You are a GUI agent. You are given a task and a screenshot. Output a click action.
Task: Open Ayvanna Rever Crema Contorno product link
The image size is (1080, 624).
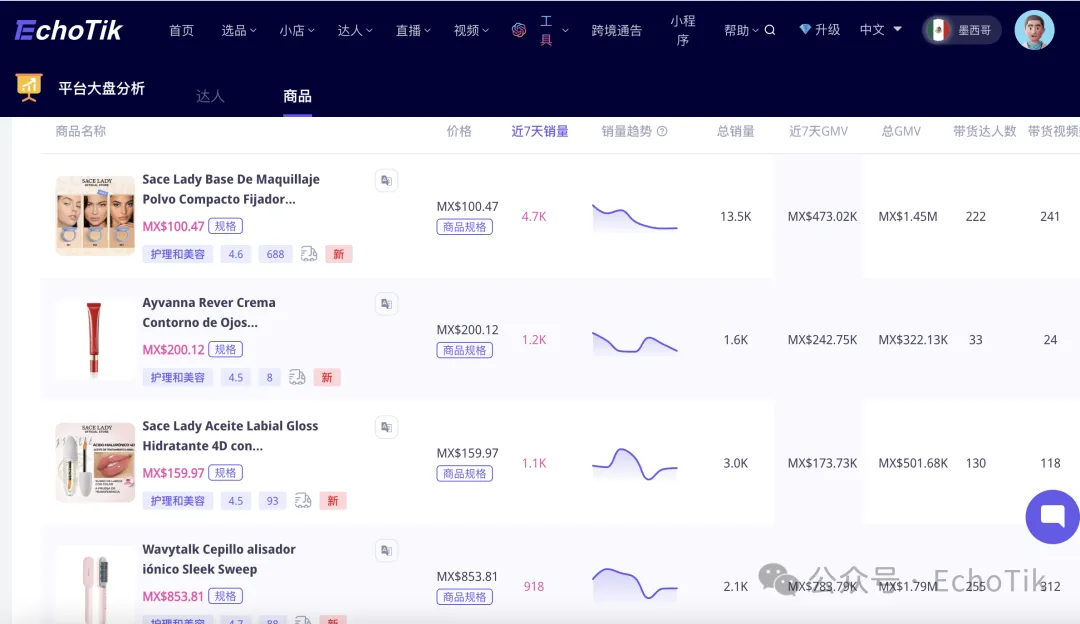tap(209, 312)
